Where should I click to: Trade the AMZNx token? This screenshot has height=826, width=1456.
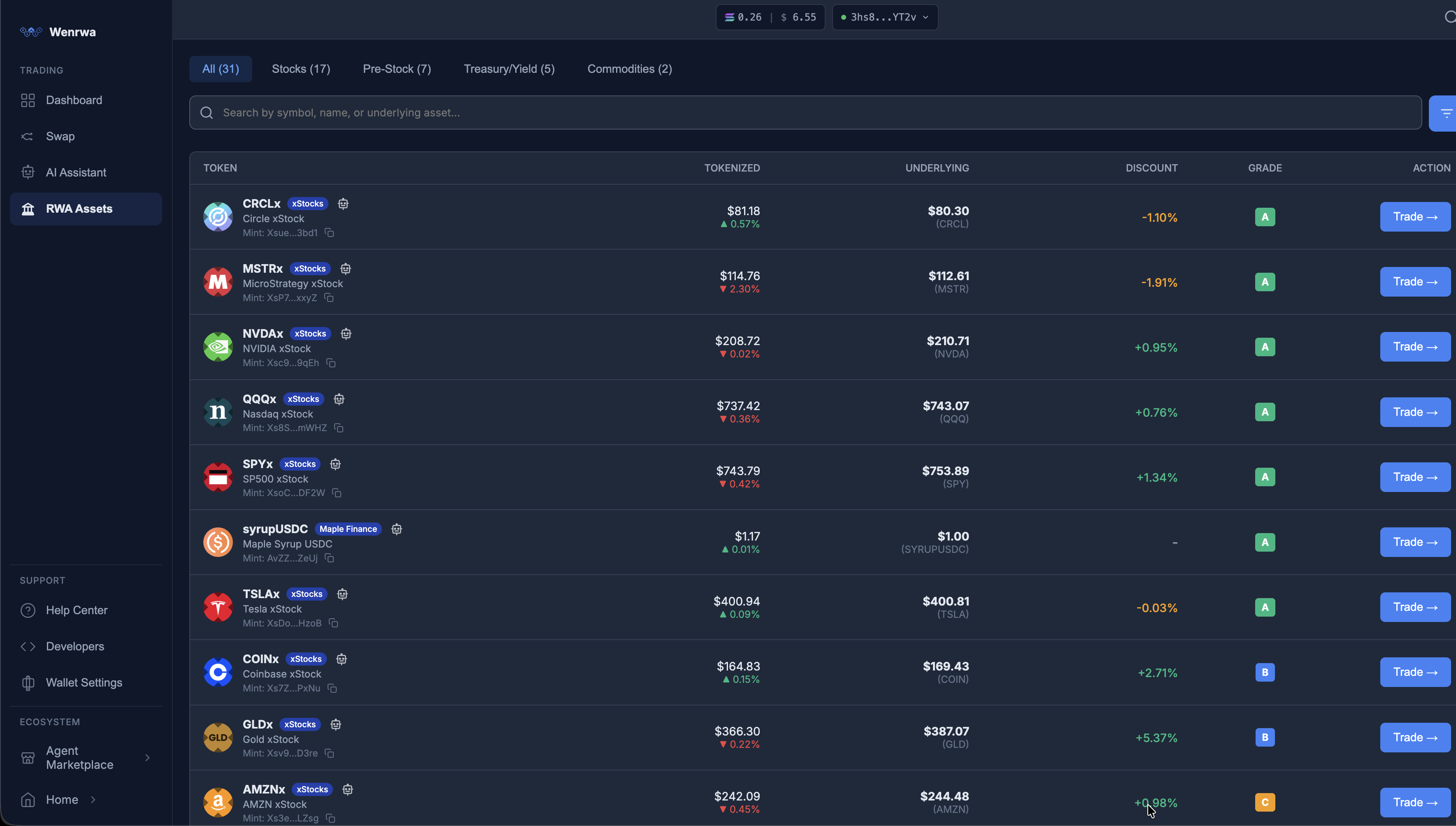(x=1415, y=802)
